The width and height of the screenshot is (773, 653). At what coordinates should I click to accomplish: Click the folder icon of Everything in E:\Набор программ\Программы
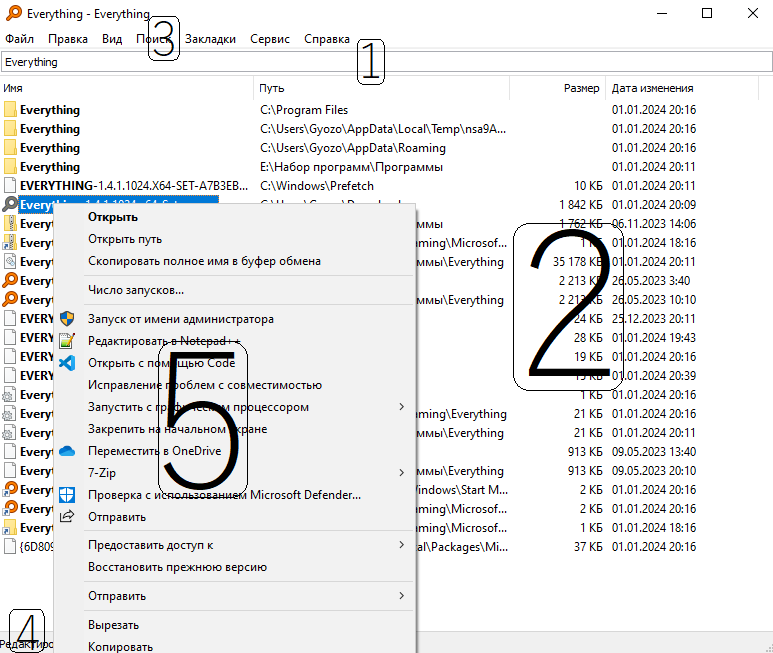(x=10, y=167)
